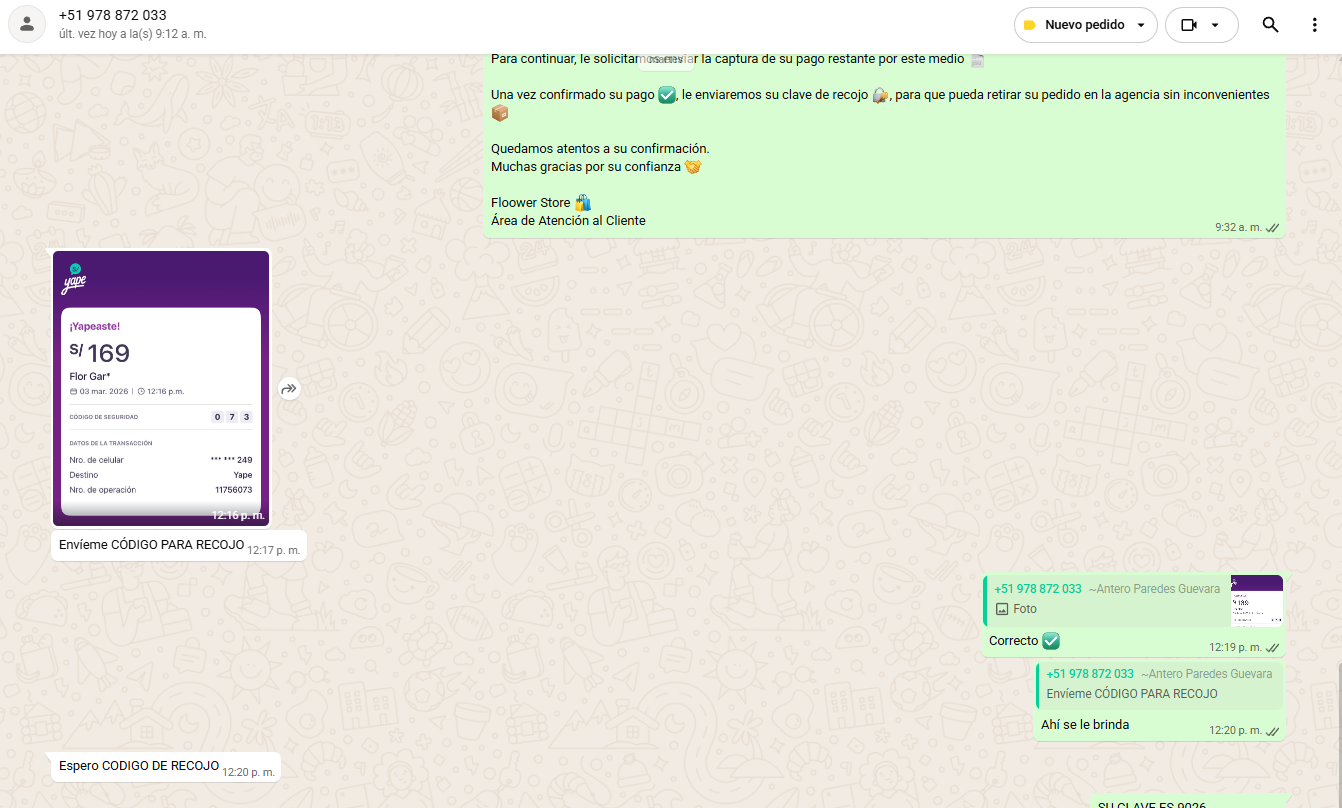
Task: Open the Yape S/ 169 payment image
Action: (x=161, y=388)
